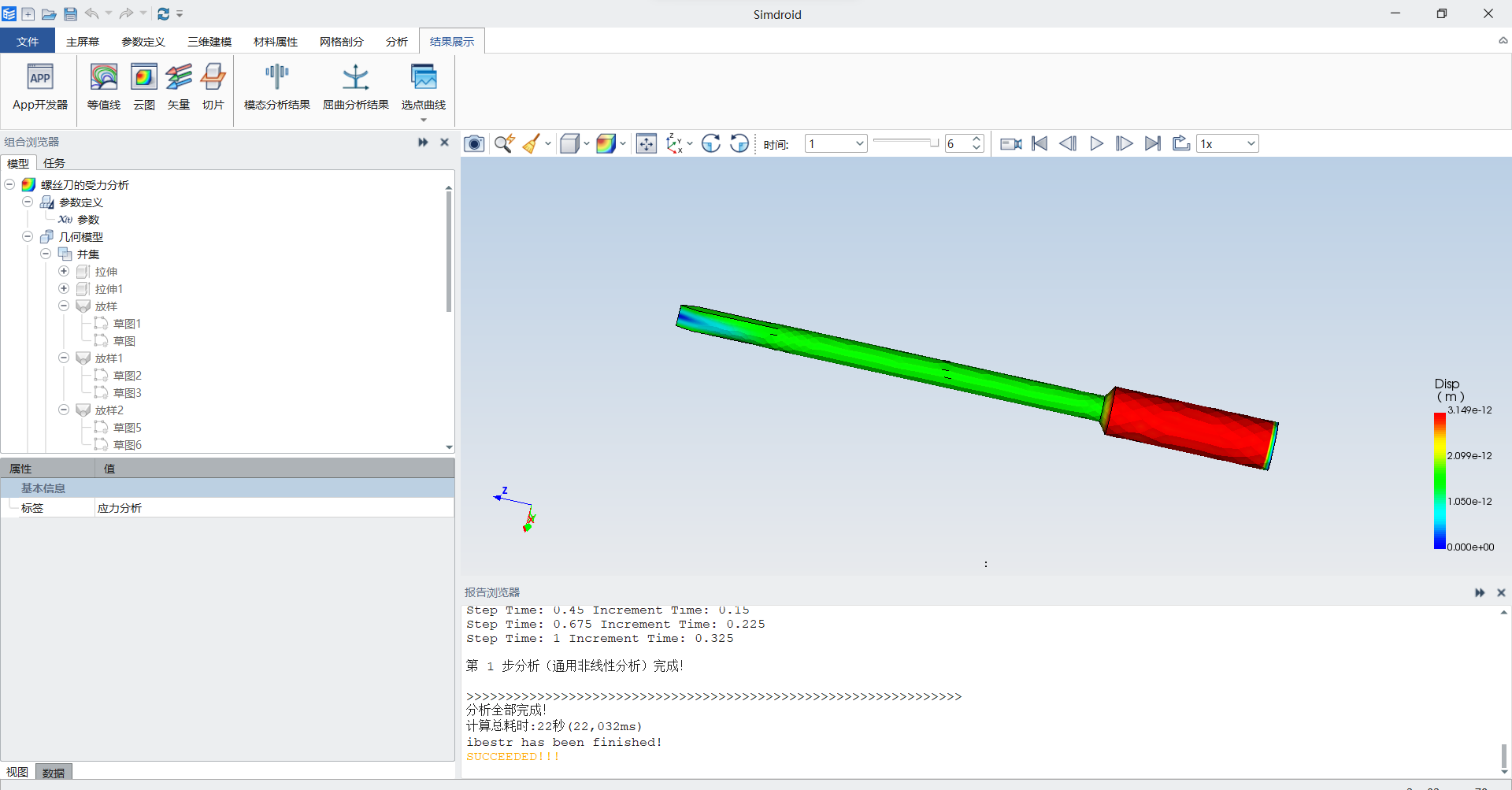Step to the next animation frame
The height and width of the screenshot is (790, 1512).
coord(1125,143)
